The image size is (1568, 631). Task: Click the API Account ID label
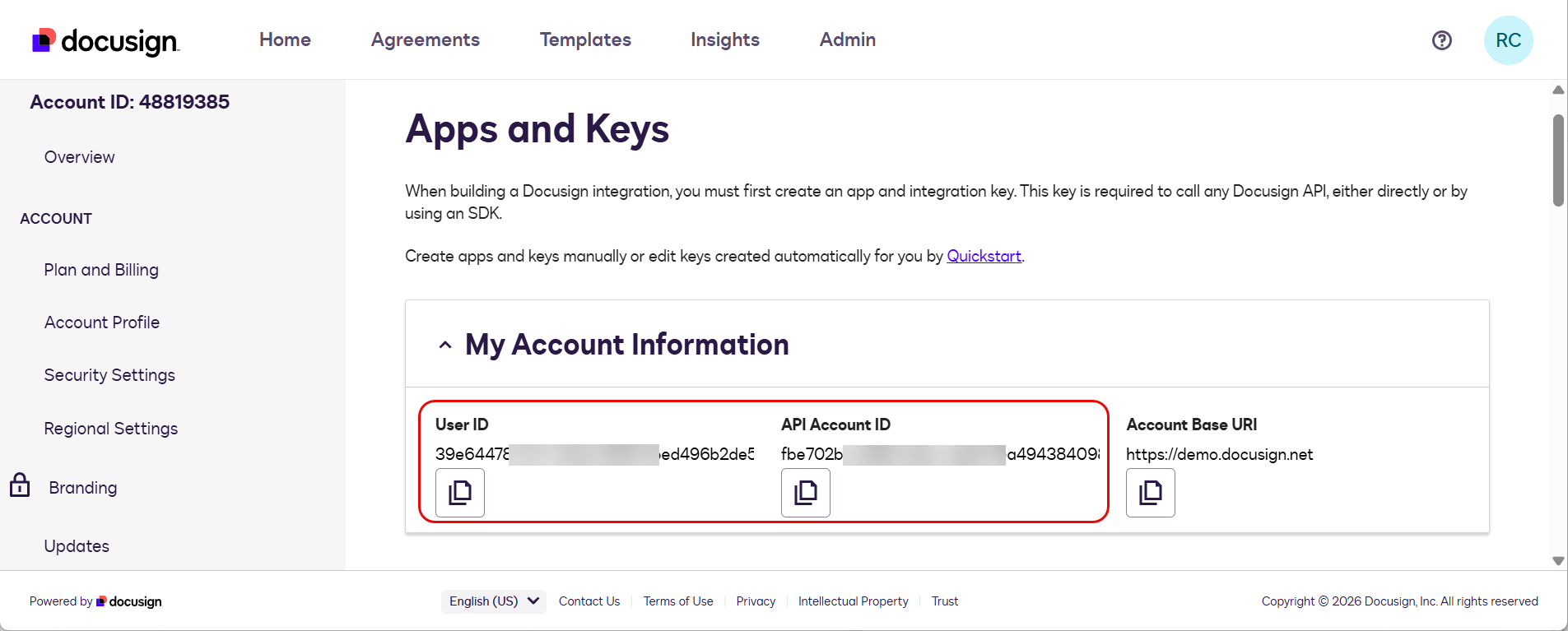pos(835,425)
